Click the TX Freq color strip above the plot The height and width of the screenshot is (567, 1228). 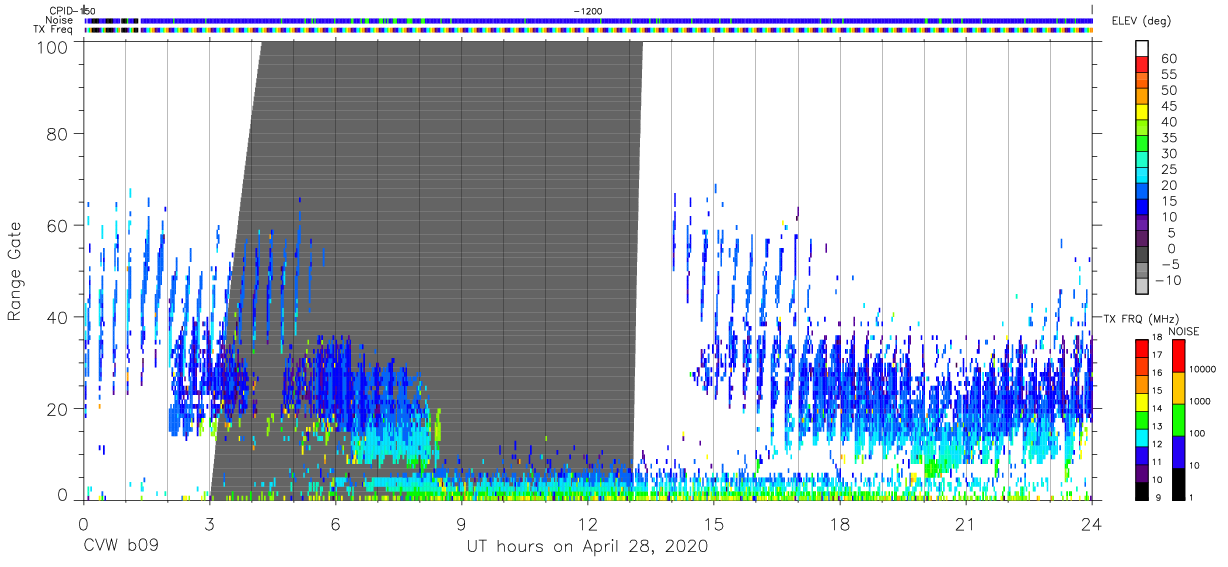point(588,30)
